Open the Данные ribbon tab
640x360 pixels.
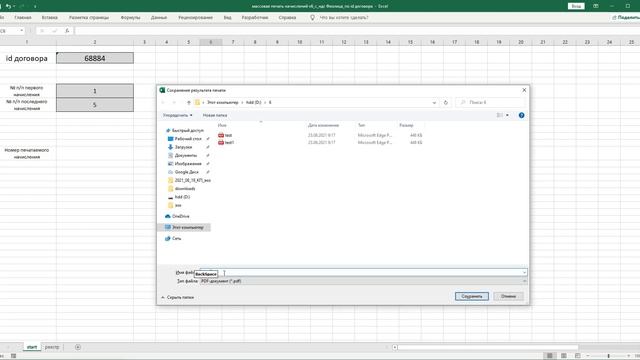point(159,18)
